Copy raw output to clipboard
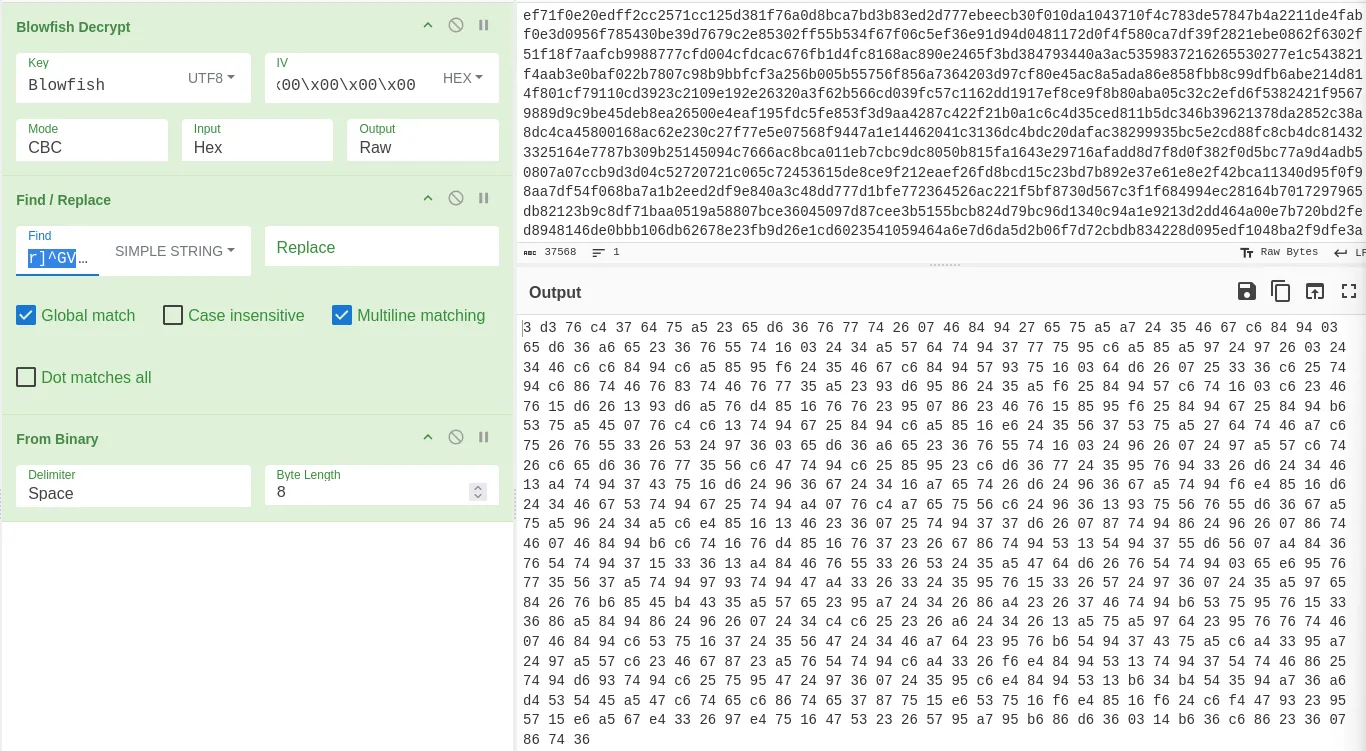The width and height of the screenshot is (1366, 751). coord(1281,292)
